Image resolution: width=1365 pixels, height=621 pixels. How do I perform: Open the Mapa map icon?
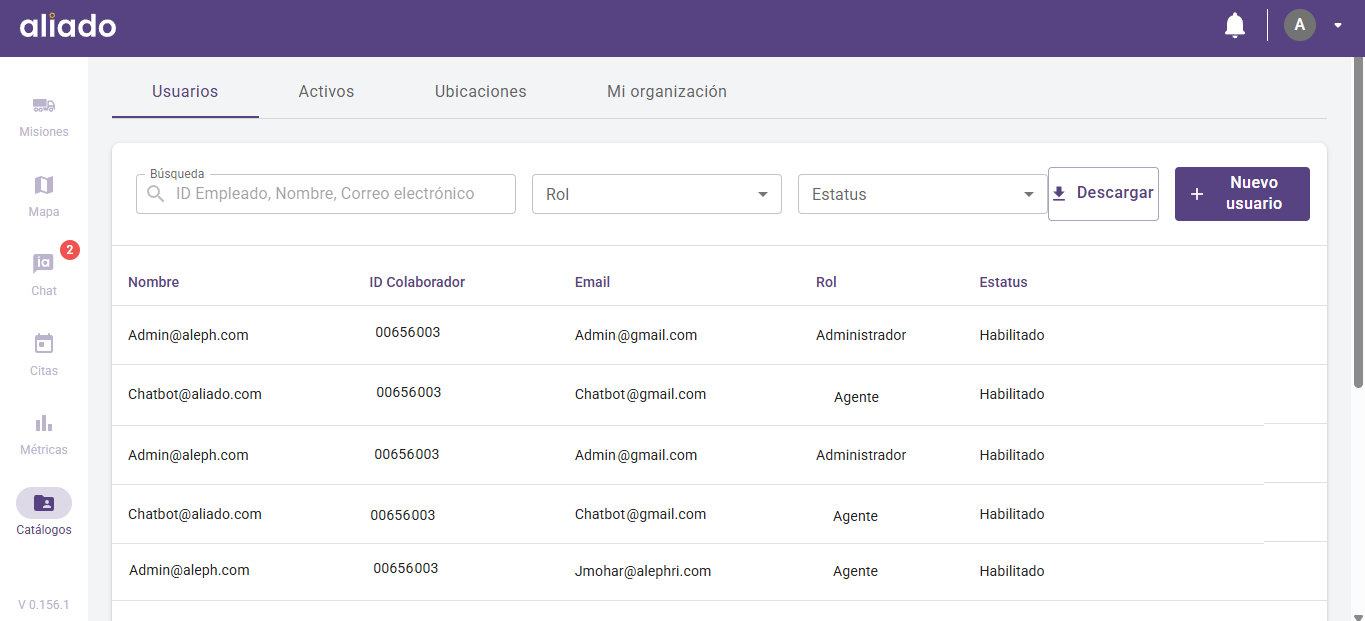pos(44,186)
